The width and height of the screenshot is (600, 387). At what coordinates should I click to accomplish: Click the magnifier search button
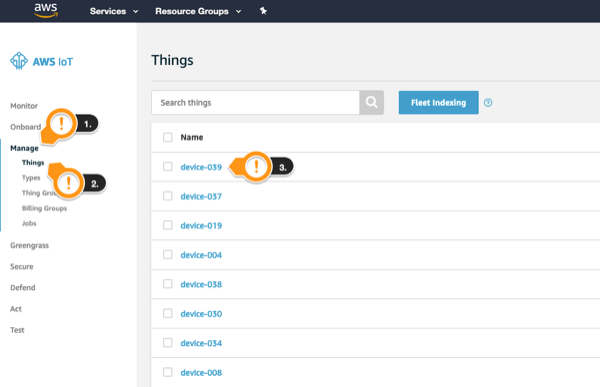372,103
